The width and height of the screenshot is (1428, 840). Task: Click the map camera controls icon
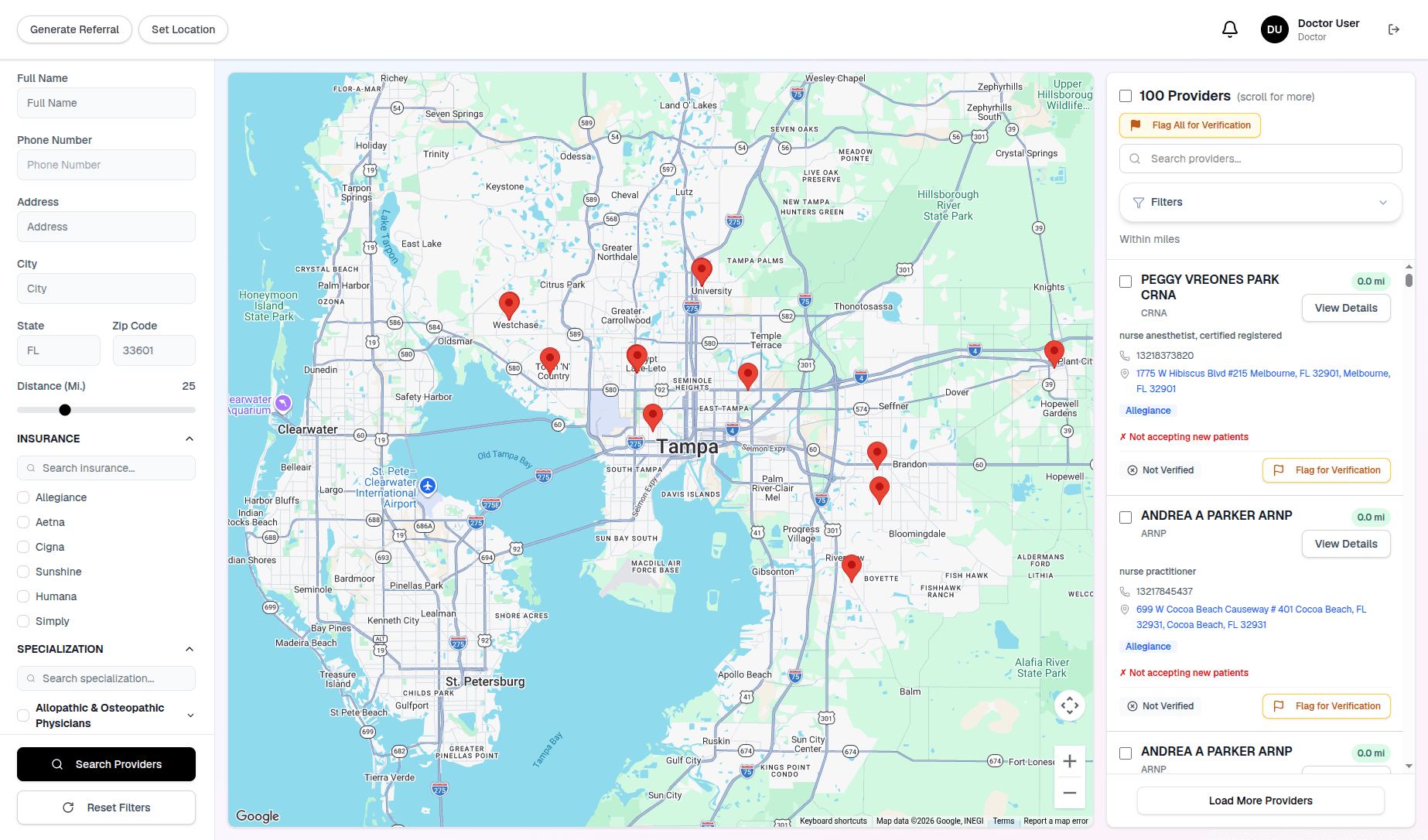[1070, 705]
